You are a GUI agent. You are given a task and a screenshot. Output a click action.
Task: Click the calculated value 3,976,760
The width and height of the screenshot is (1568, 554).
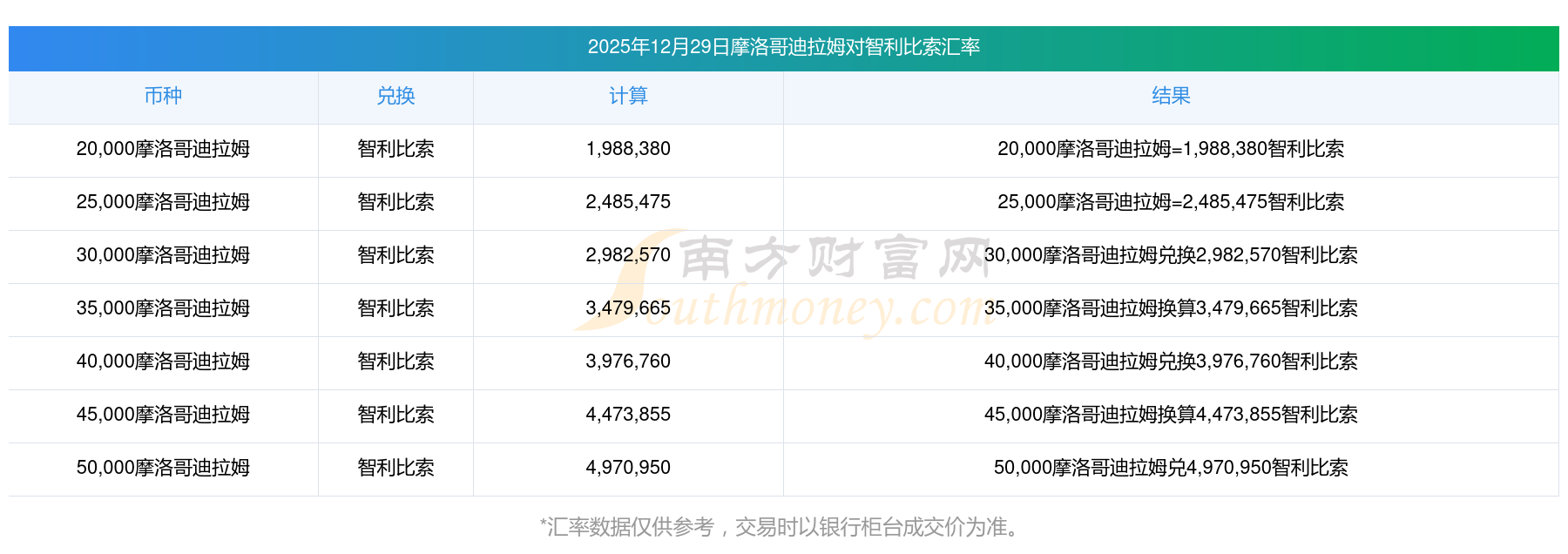[628, 361]
